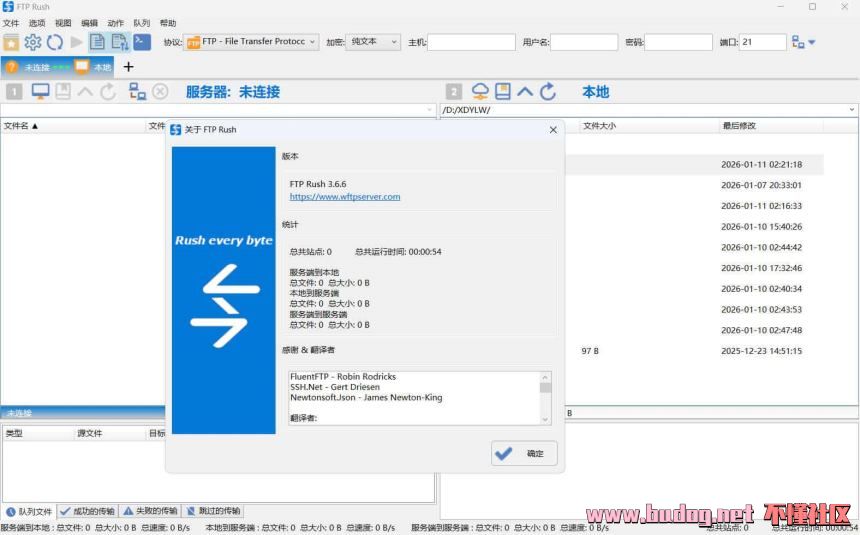Toggle the log document toolbar icon
Screen dimensions: 860x535
[x=98, y=42]
